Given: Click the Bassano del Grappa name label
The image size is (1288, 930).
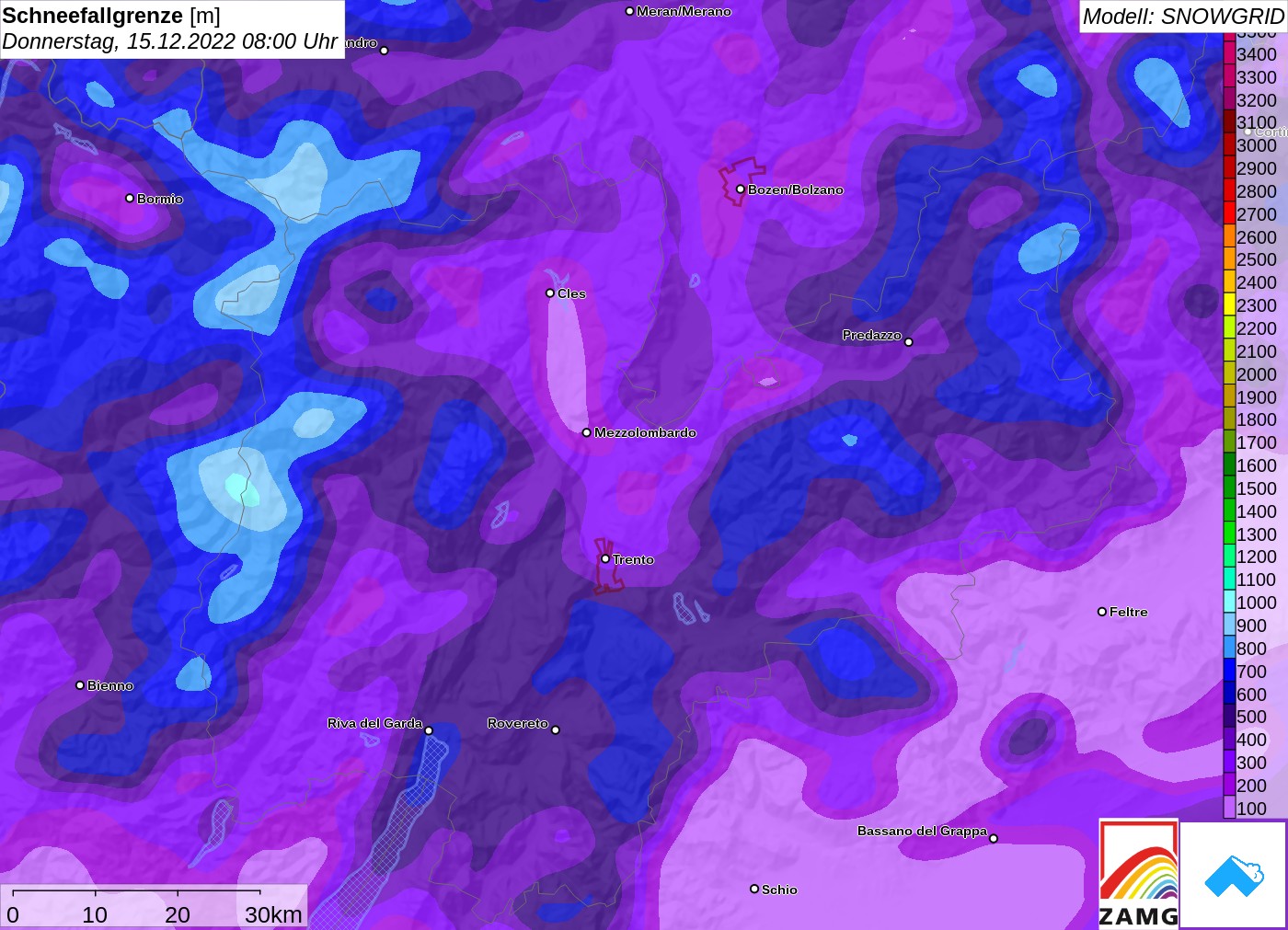Looking at the screenshot, I should [922, 831].
